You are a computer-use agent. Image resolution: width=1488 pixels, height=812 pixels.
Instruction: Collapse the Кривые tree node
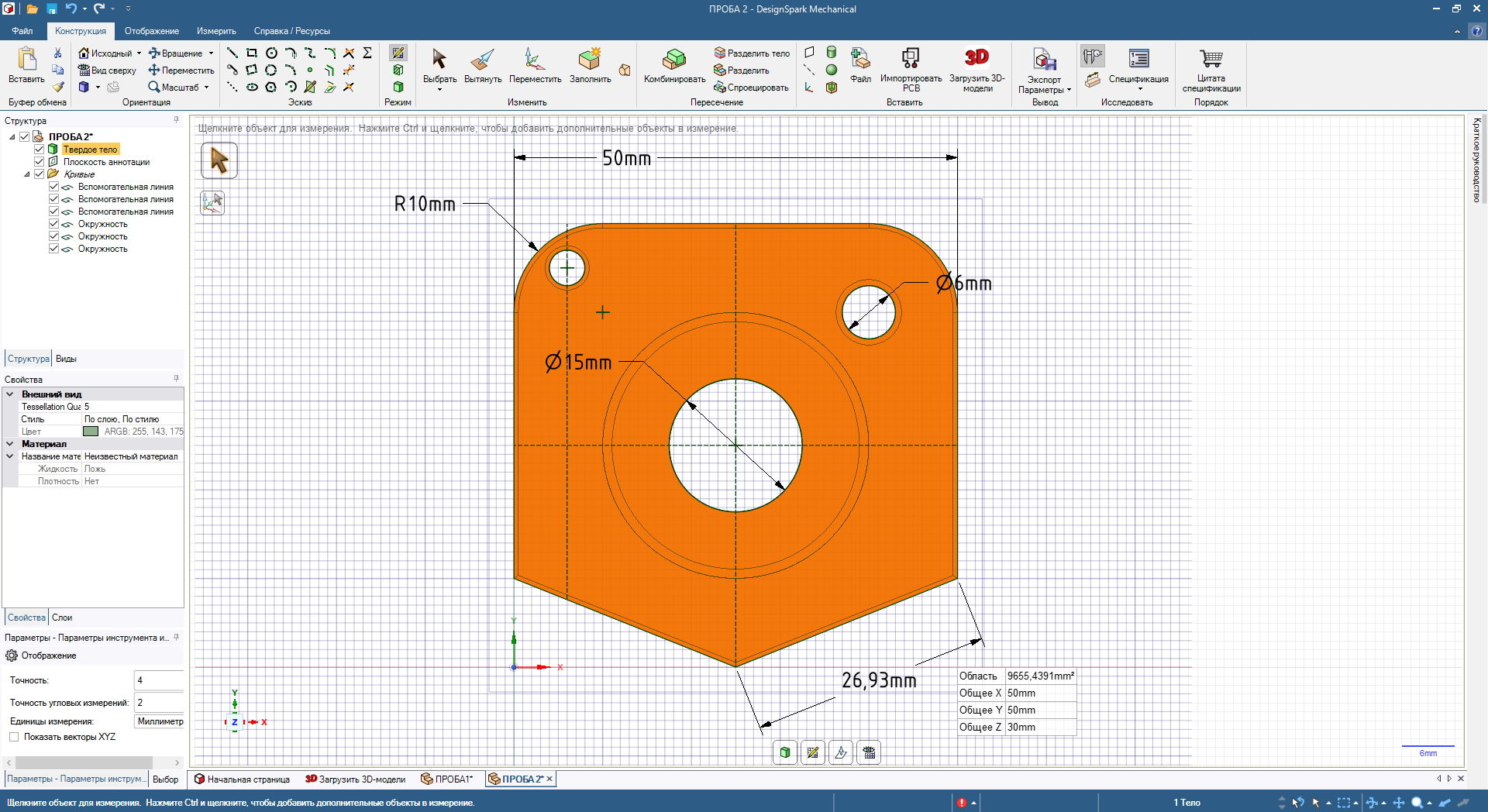(x=27, y=174)
